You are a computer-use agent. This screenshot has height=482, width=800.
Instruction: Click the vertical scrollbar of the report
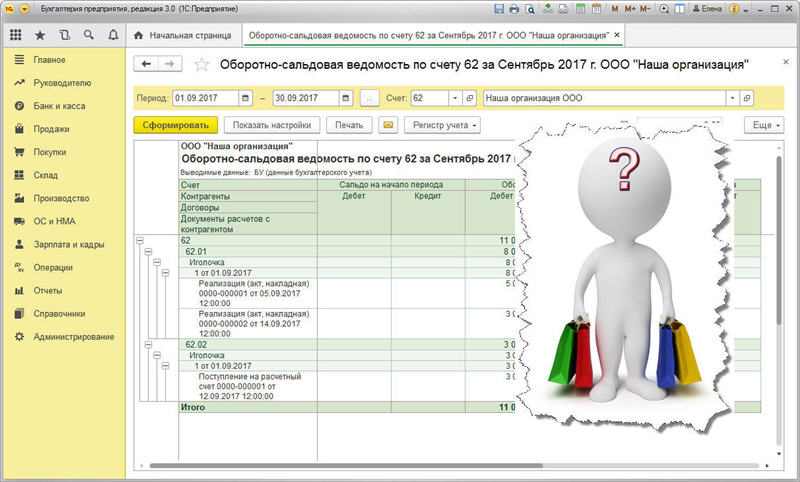779,240
